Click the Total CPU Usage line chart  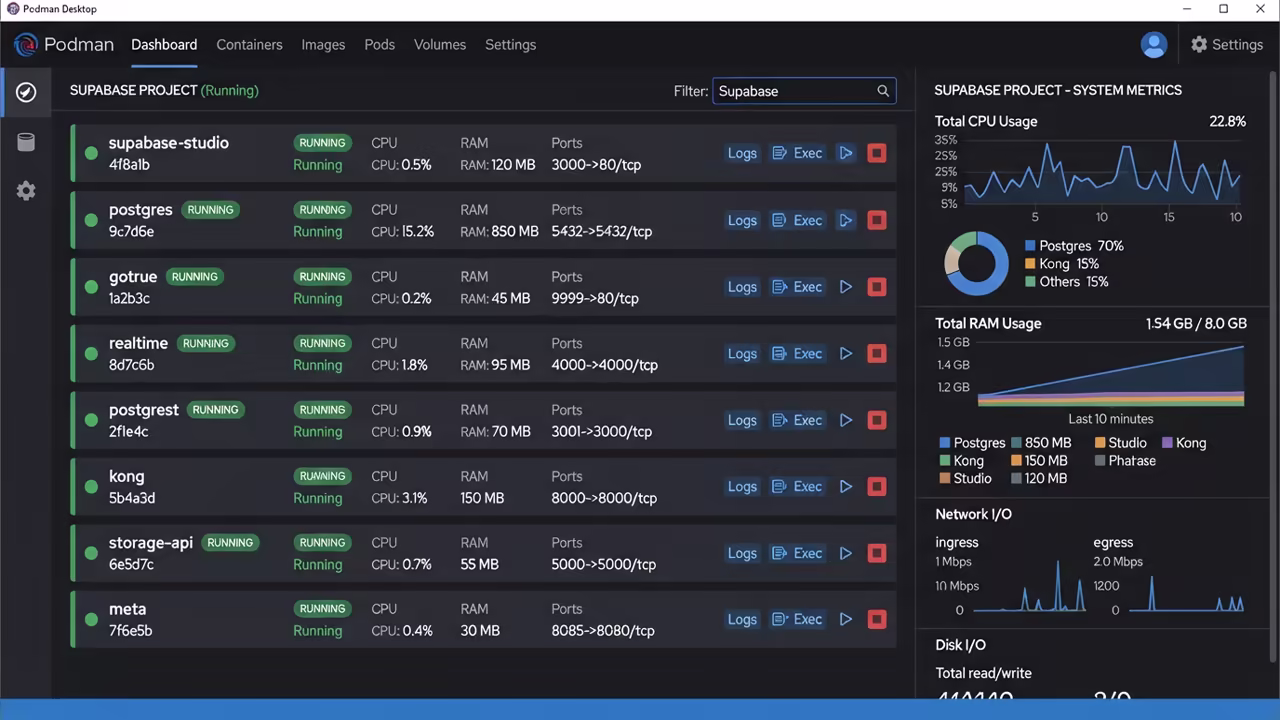(x=1102, y=172)
